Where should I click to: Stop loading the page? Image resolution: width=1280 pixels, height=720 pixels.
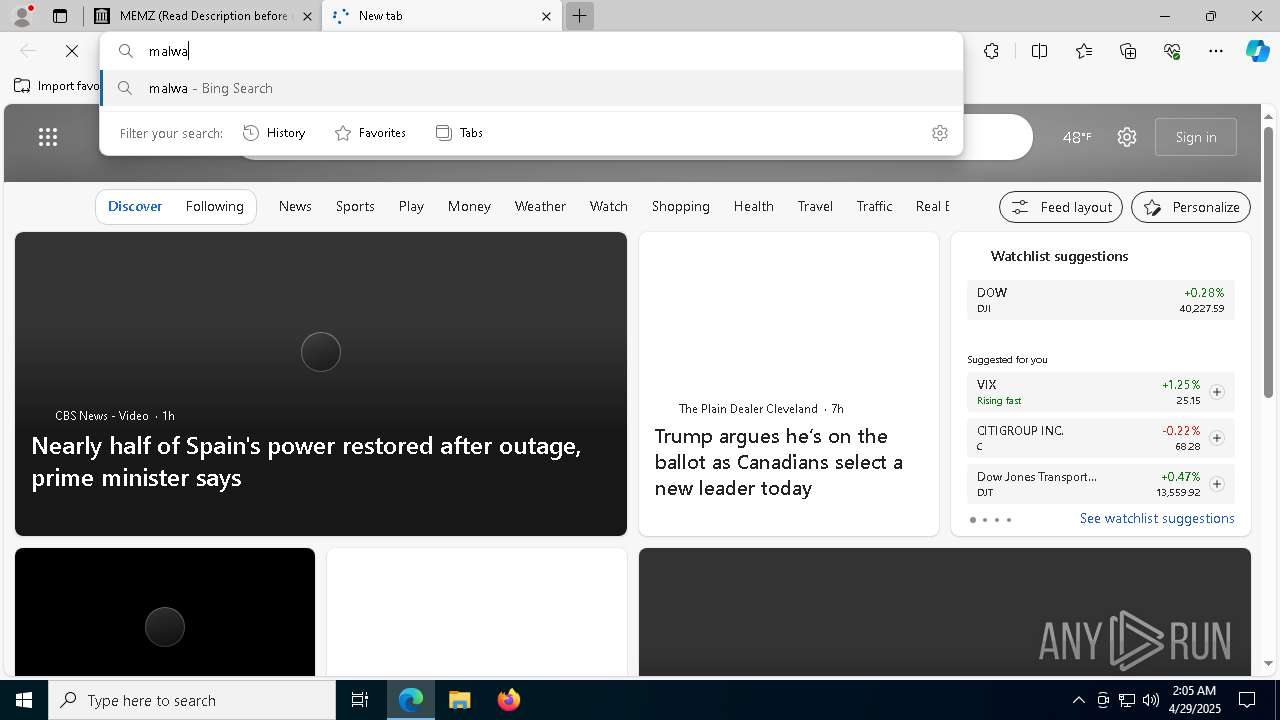[72, 51]
